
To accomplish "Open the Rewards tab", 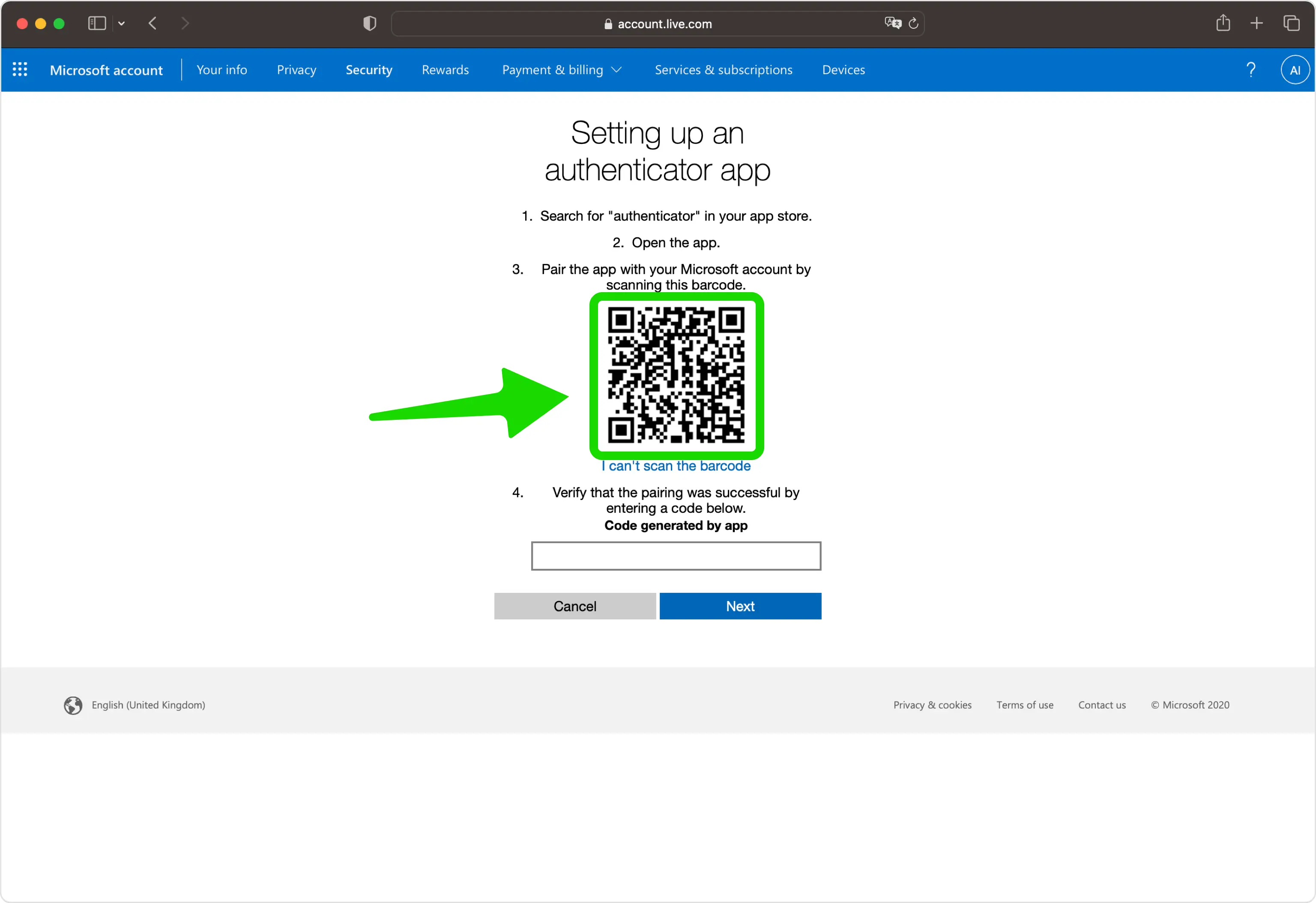I will click(x=446, y=70).
